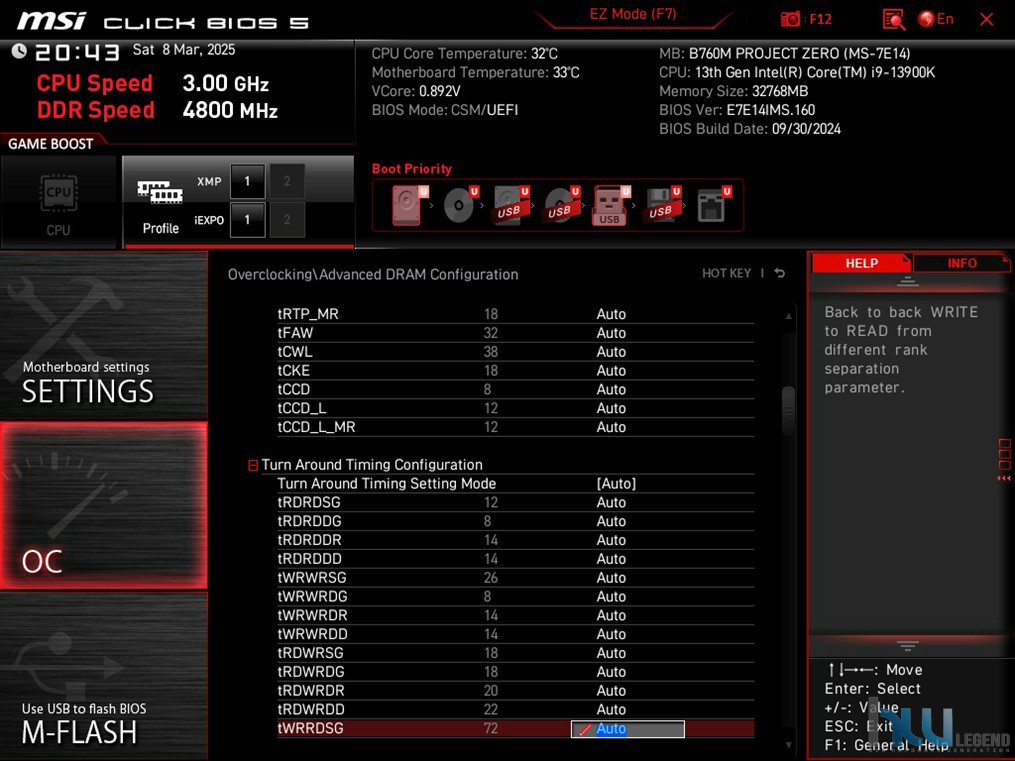Viewport: 1015px width, 761px height.
Task: Click the CPU Speed label
Action: [95, 83]
